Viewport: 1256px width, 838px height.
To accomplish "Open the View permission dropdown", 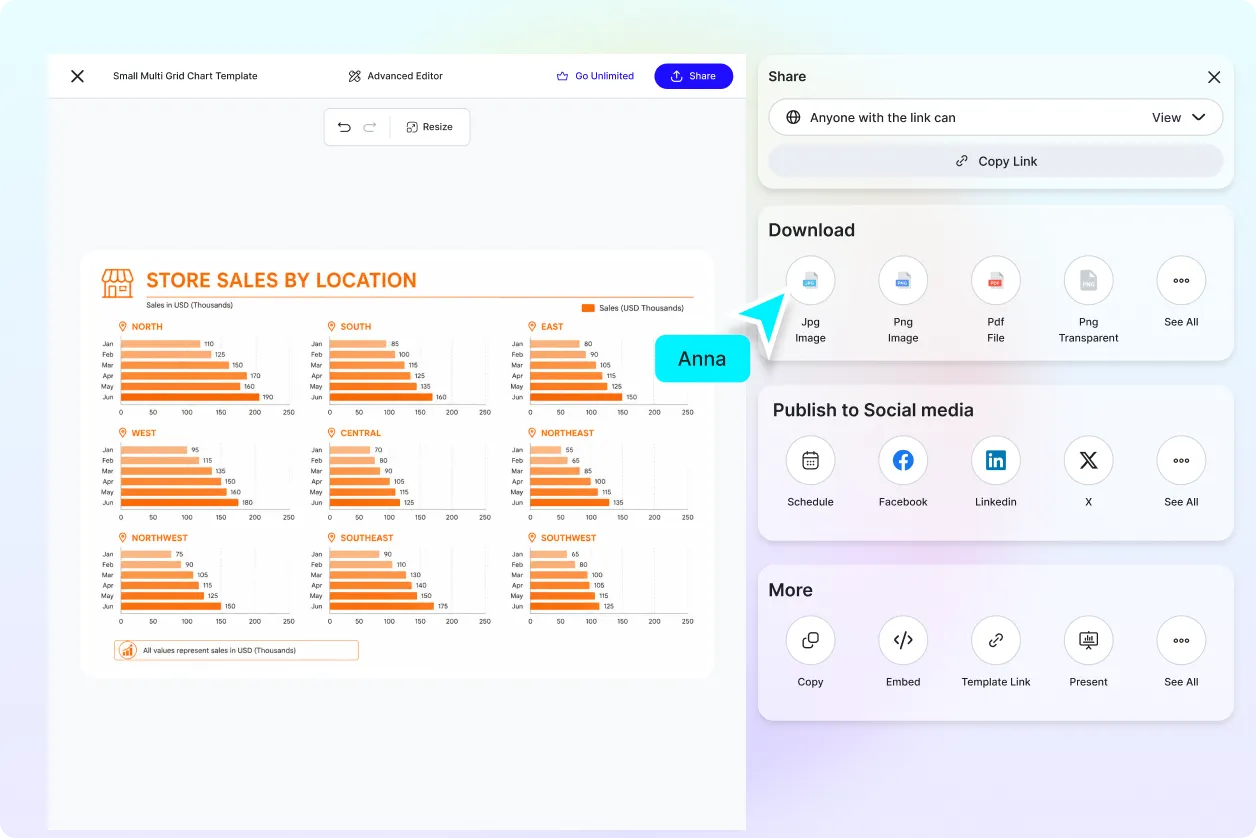I will pyautogui.click(x=1179, y=117).
